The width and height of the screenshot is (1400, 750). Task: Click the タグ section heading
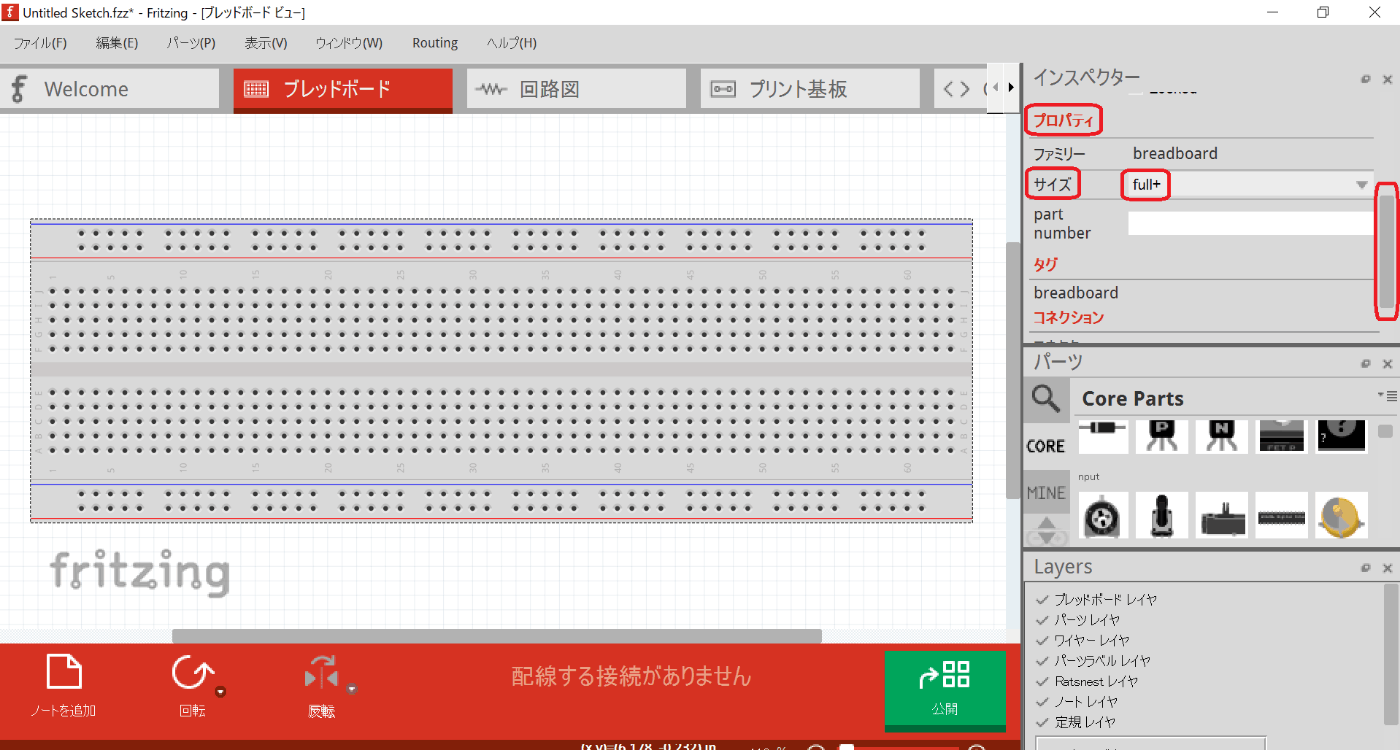[1045, 265]
